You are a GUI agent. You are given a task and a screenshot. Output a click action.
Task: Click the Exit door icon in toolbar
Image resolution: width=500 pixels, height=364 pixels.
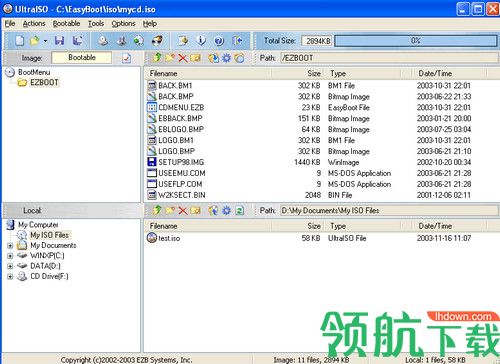(237, 41)
